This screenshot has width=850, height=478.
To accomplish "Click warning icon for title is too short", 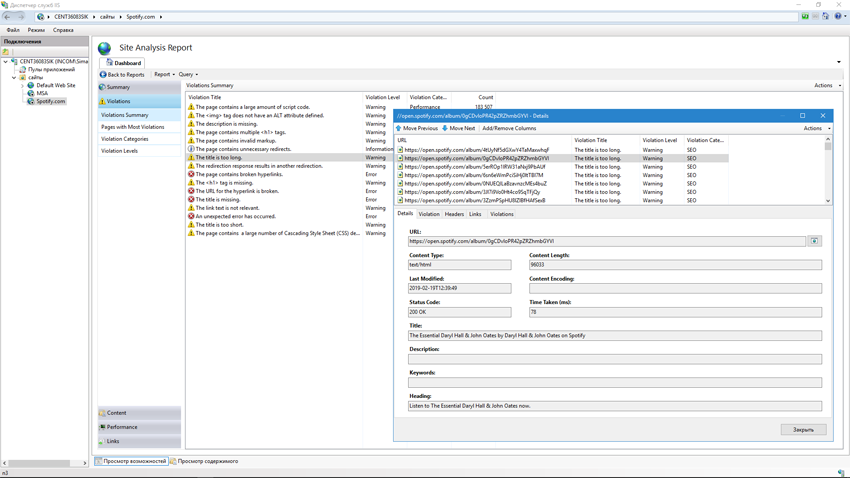I will pos(191,225).
